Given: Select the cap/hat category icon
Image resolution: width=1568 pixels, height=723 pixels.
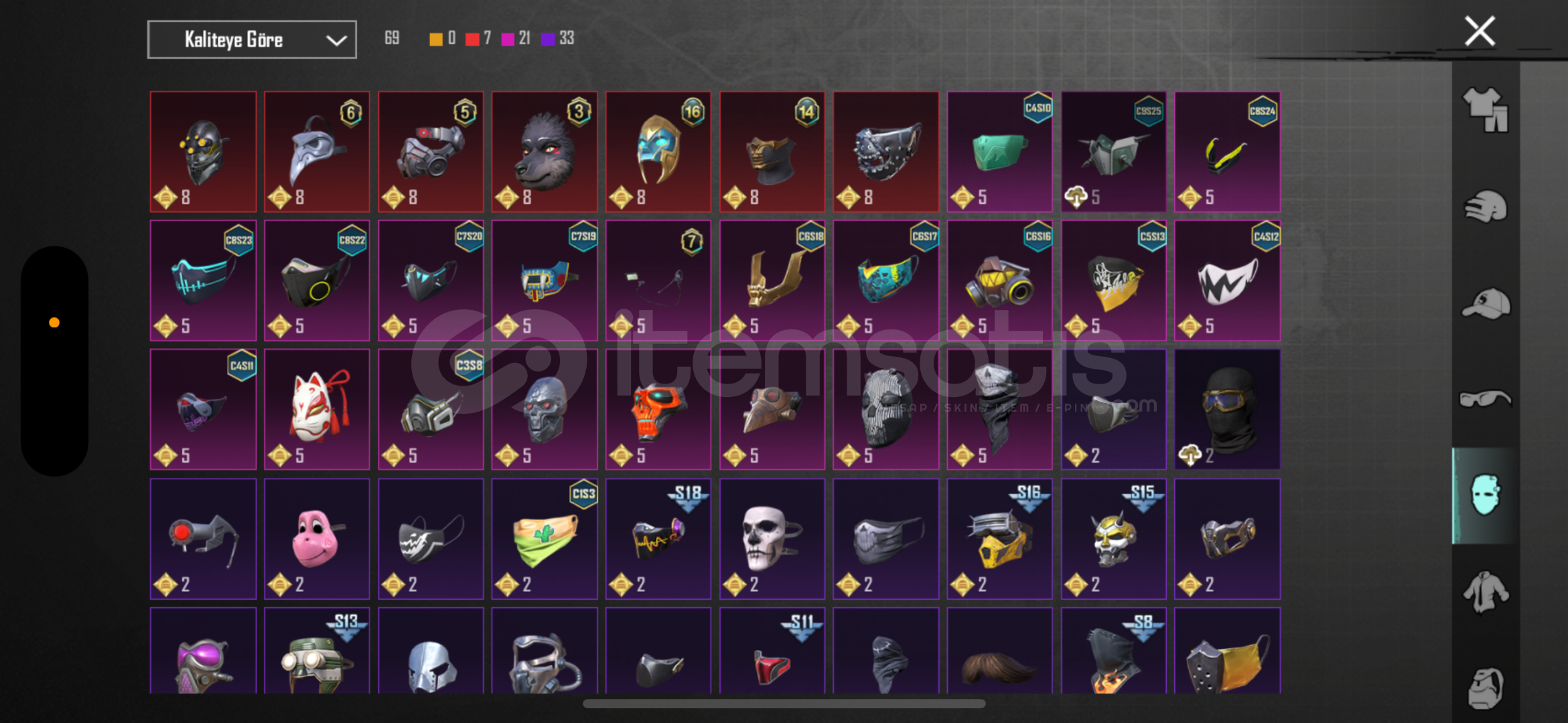Looking at the screenshot, I should [1485, 303].
